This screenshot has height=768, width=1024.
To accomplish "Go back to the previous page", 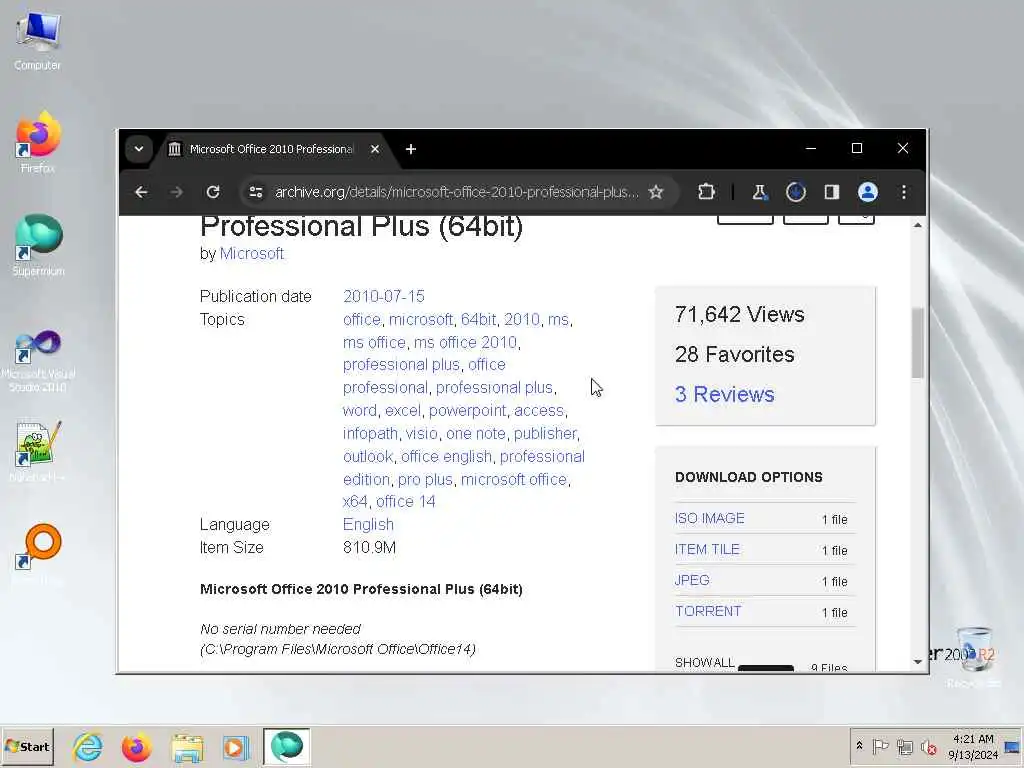I will (x=141, y=192).
